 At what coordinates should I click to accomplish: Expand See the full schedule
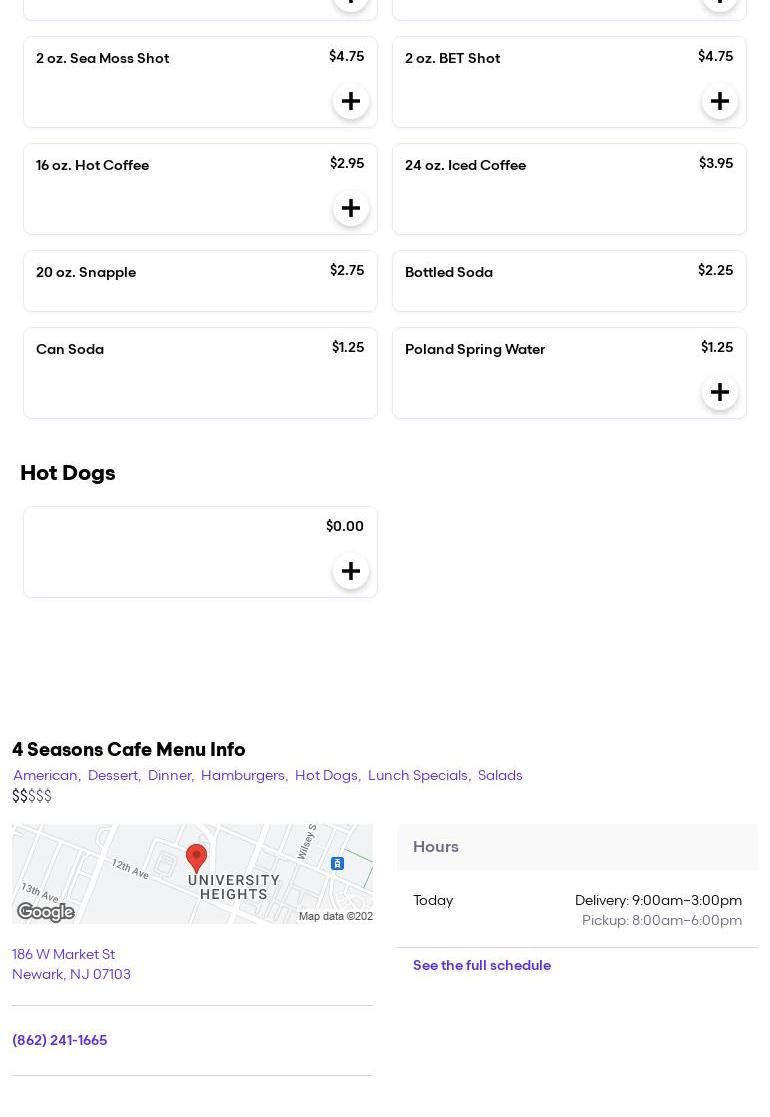[x=481, y=965]
